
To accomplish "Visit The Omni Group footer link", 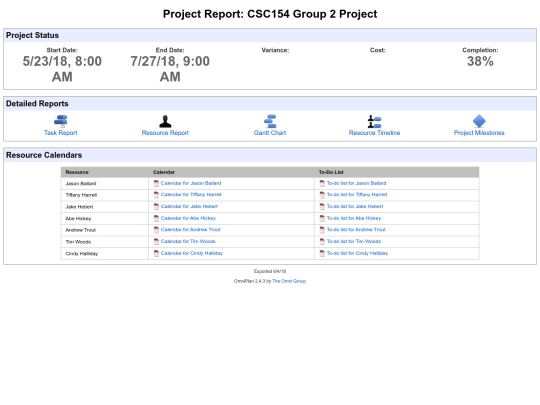I will (289, 281).
